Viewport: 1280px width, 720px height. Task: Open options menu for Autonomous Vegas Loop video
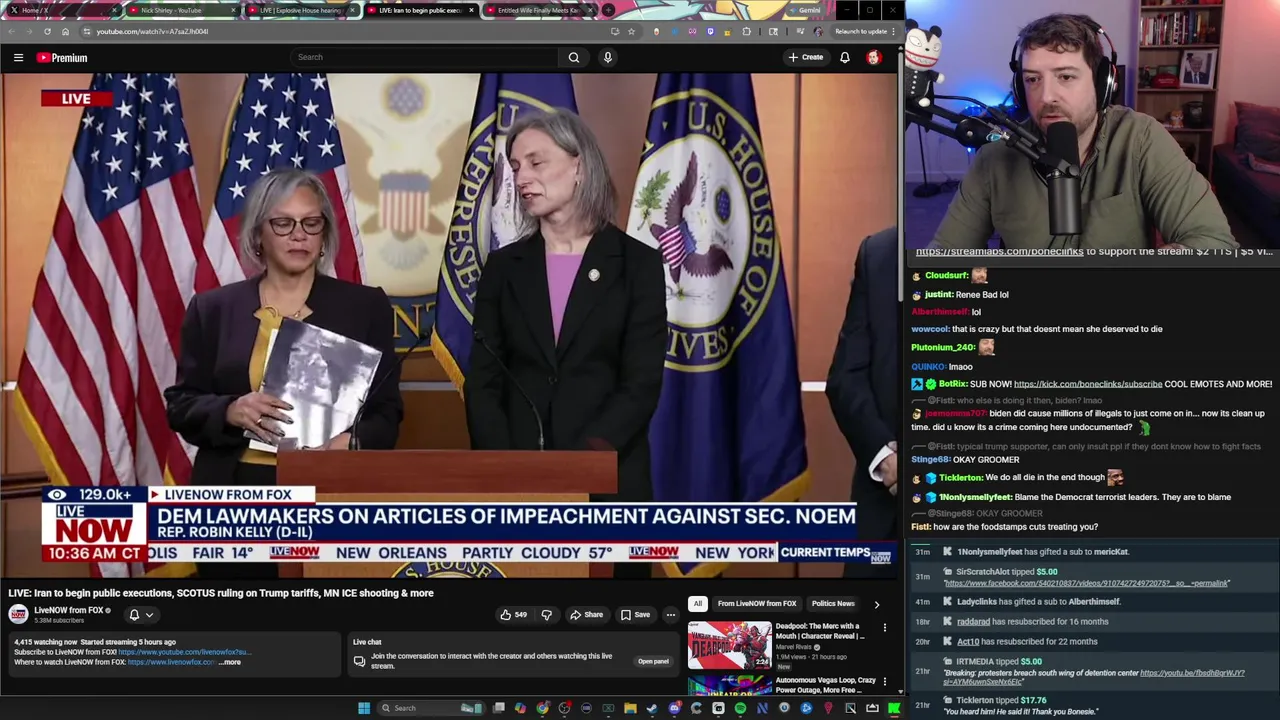885,682
